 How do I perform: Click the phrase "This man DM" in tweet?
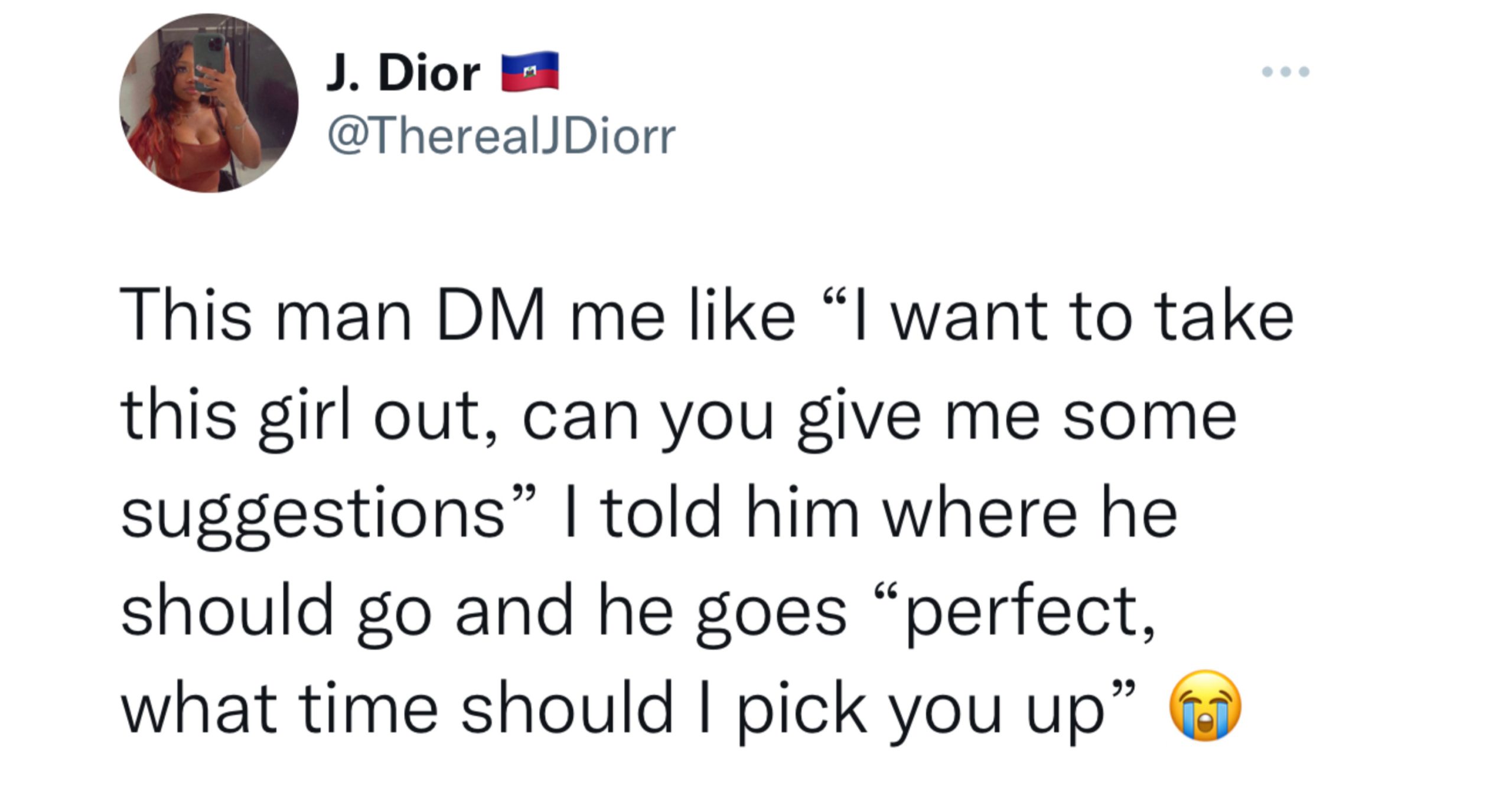tap(332, 315)
